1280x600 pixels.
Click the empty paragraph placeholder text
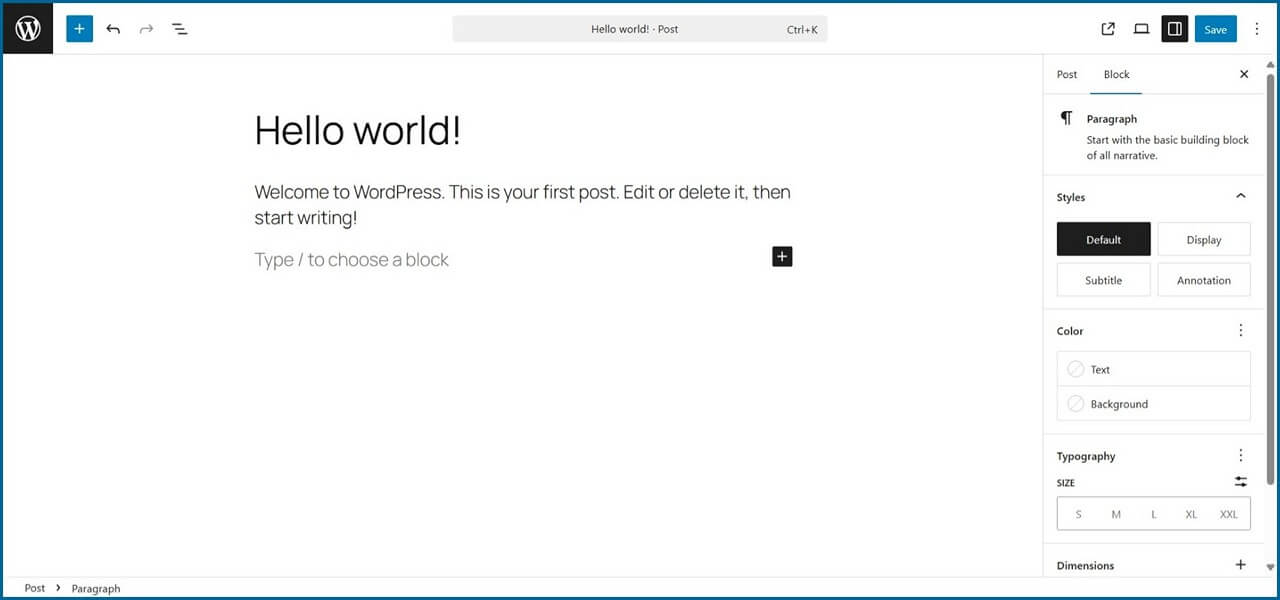pyautogui.click(x=351, y=260)
